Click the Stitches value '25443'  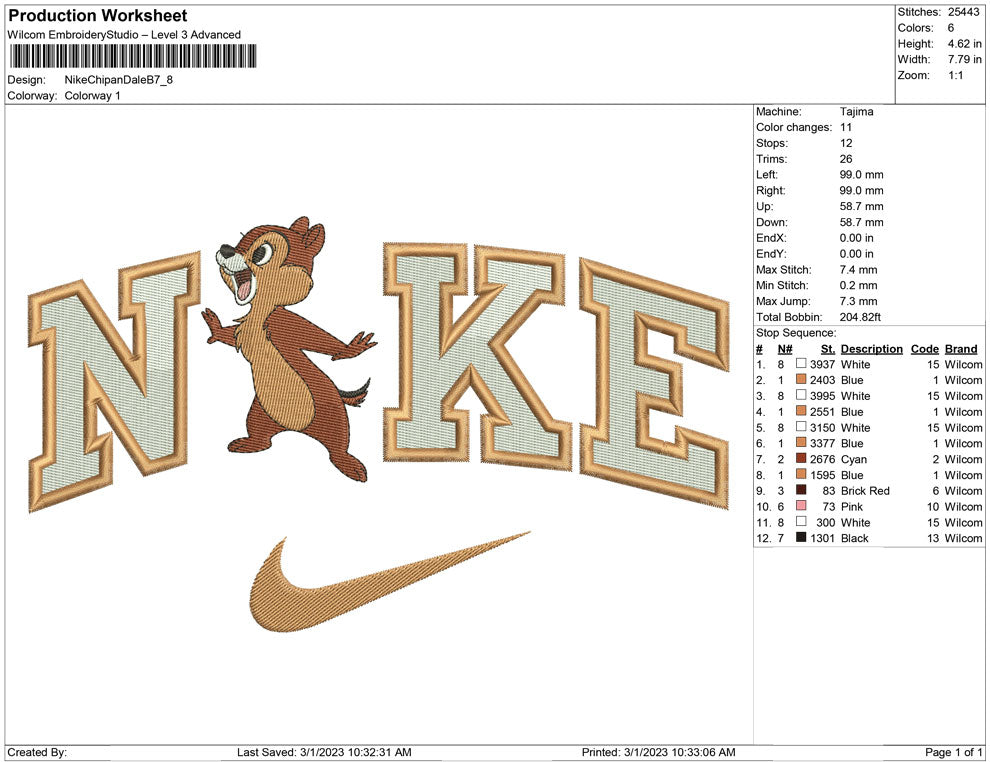click(x=963, y=12)
